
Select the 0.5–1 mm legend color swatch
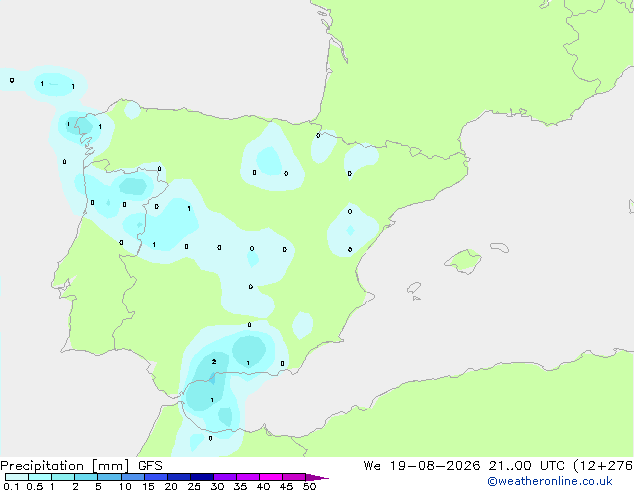point(40,477)
